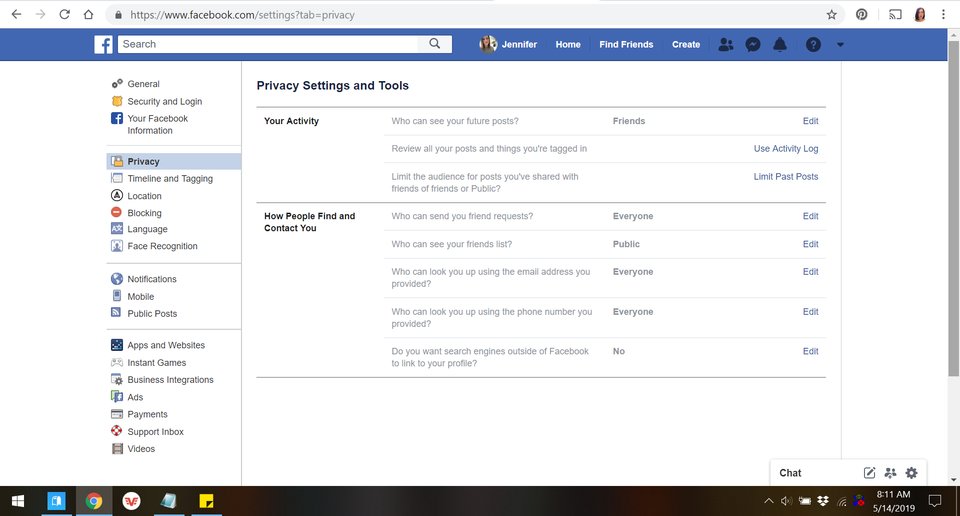Open Payments settings
This screenshot has height=516, width=960.
pos(147,414)
